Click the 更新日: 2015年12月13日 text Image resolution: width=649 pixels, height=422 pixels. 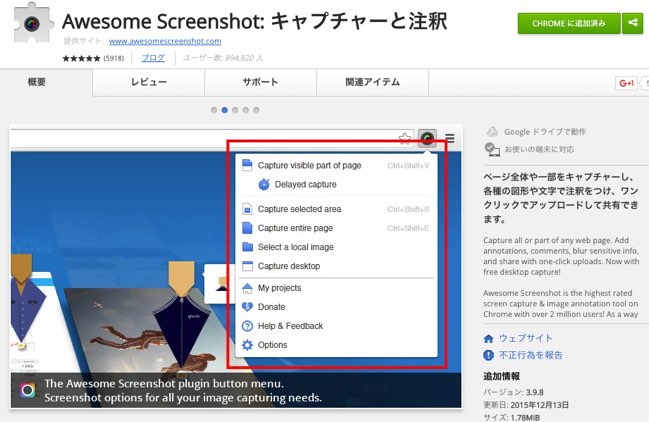(x=526, y=405)
